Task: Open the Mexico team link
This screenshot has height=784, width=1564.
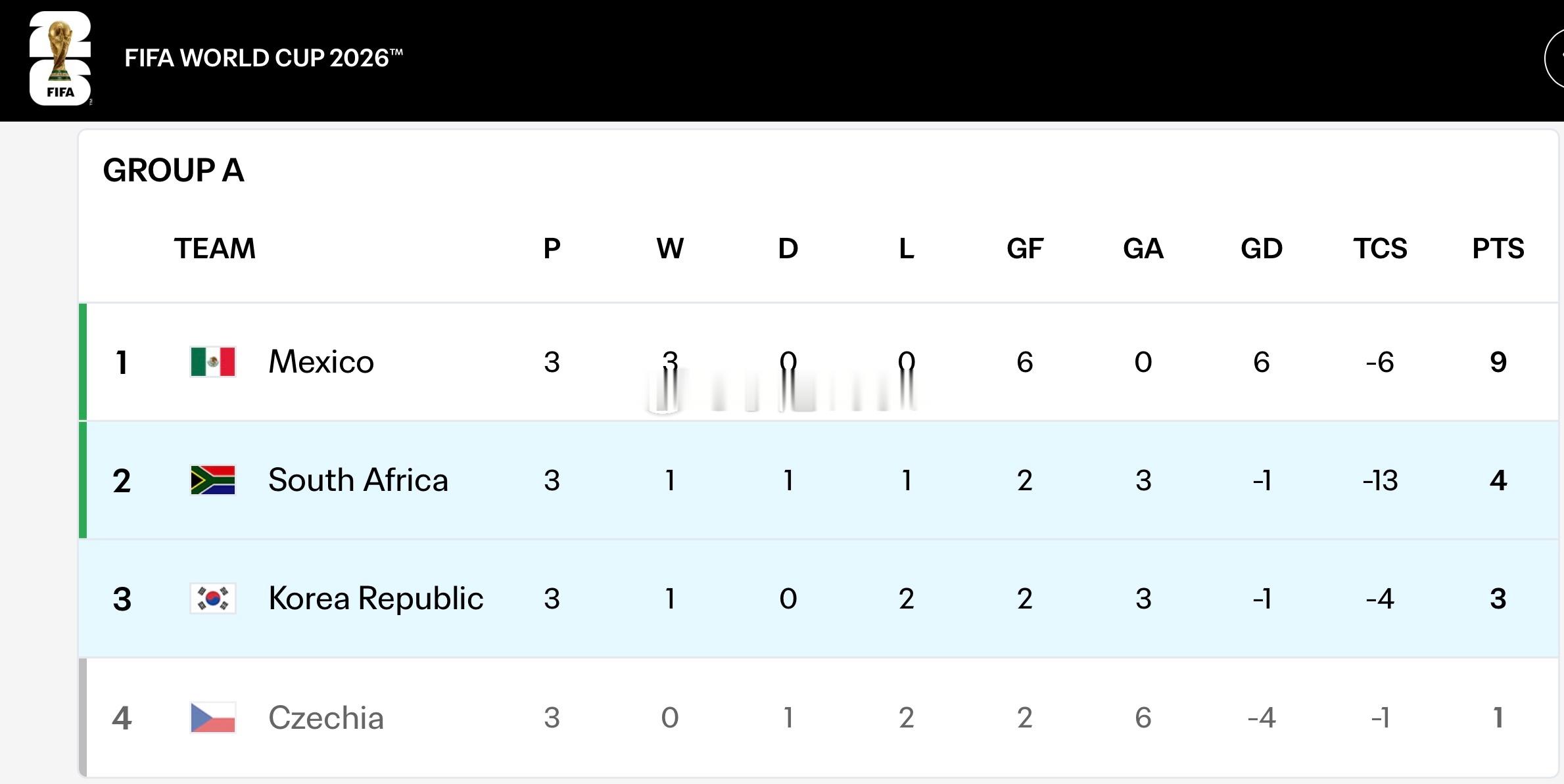Action: [x=321, y=361]
